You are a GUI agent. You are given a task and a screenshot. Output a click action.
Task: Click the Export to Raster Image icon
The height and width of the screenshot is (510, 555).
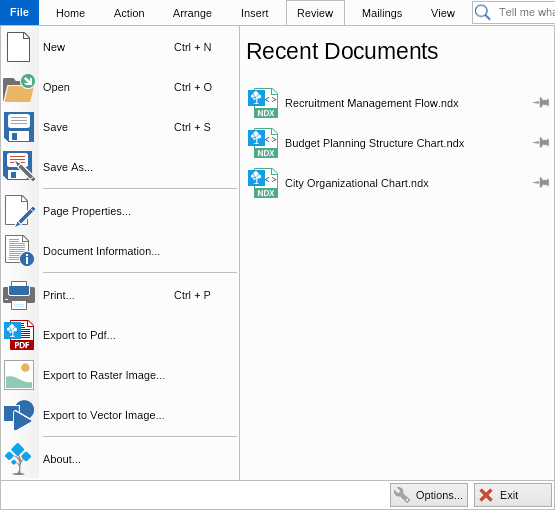click(x=19, y=375)
